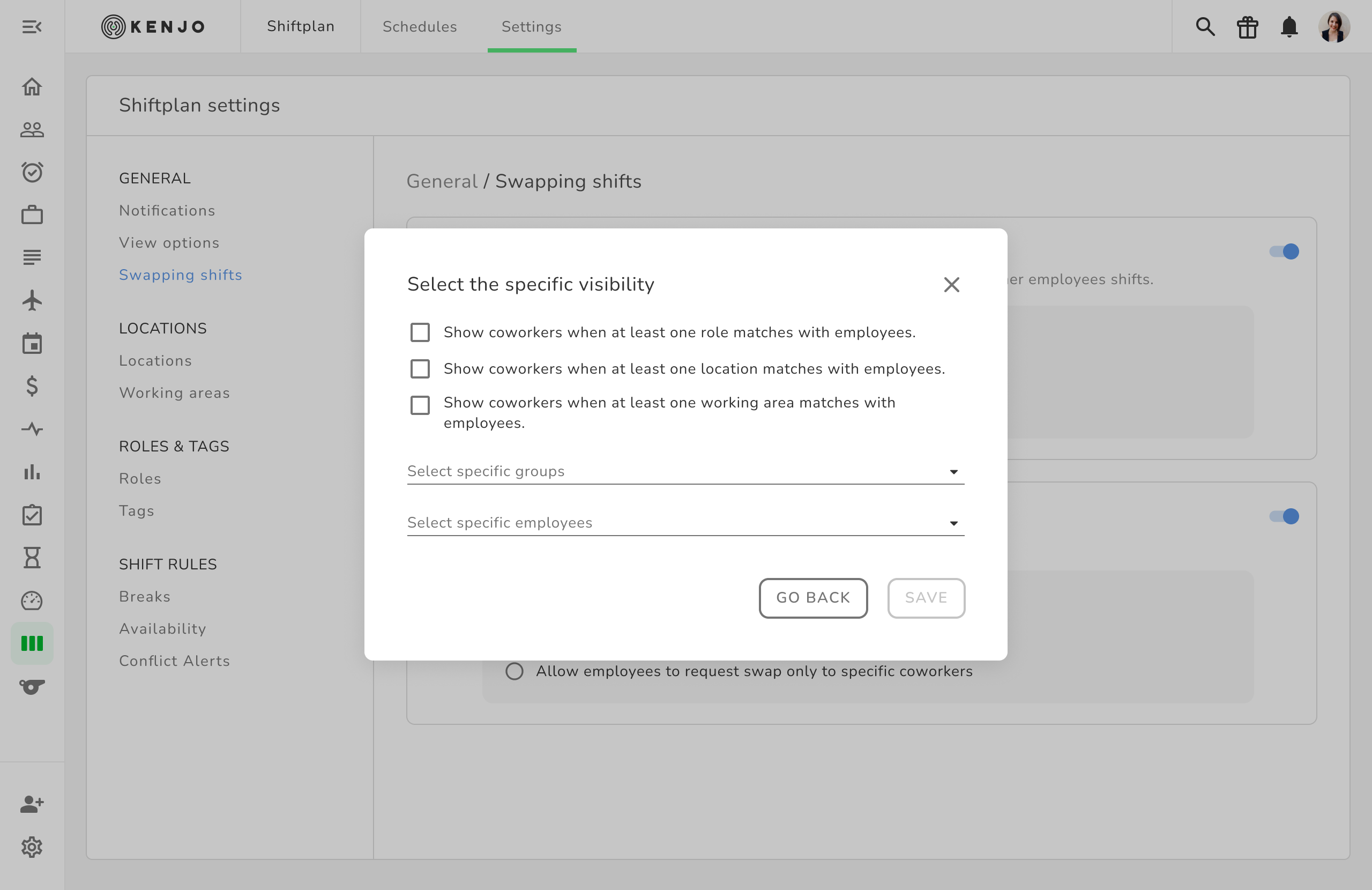
Task: Click the search magnifier icon
Action: (1205, 27)
